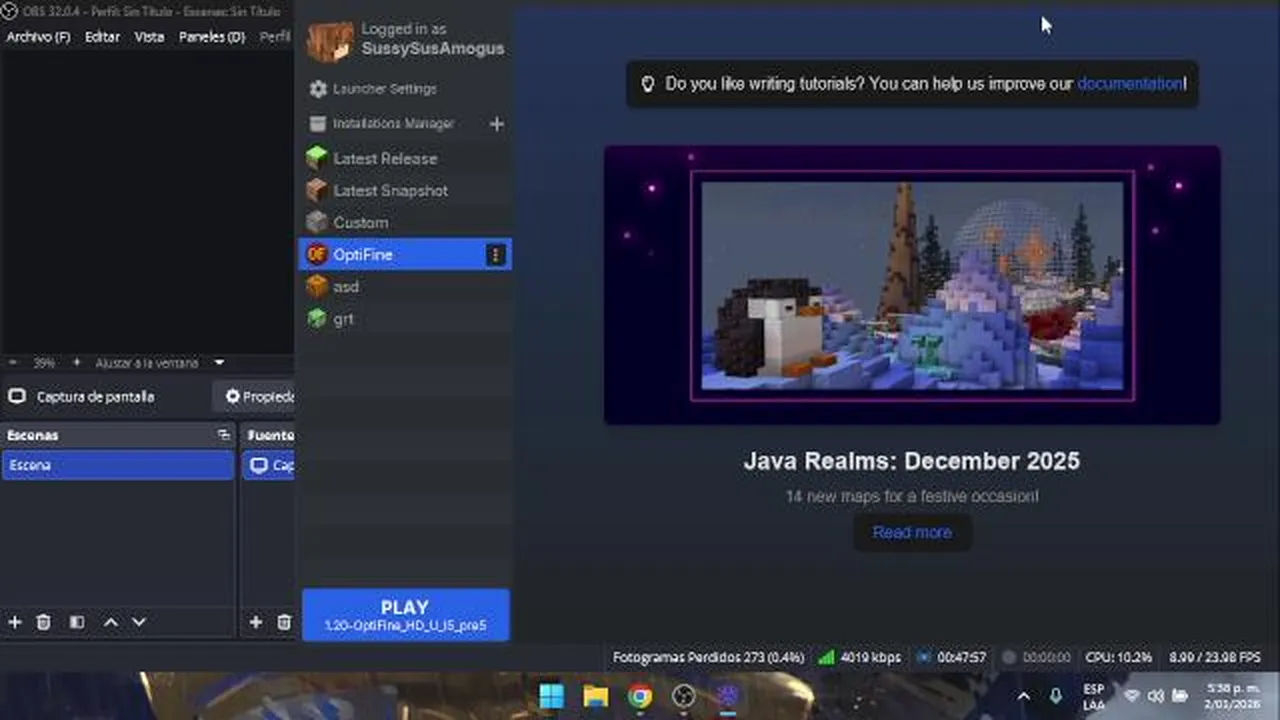Select the asd installation
Screen dimensions: 1280x720
pyautogui.click(x=405, y=286)
